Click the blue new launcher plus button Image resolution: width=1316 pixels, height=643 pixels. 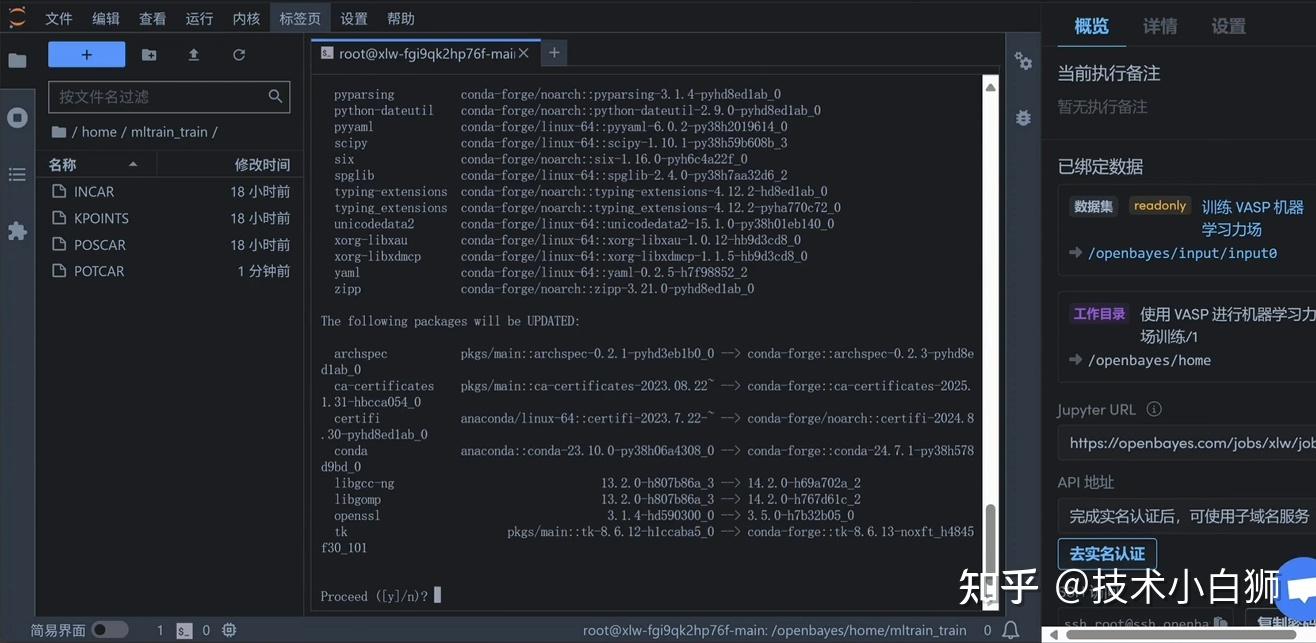click(87, 55)
